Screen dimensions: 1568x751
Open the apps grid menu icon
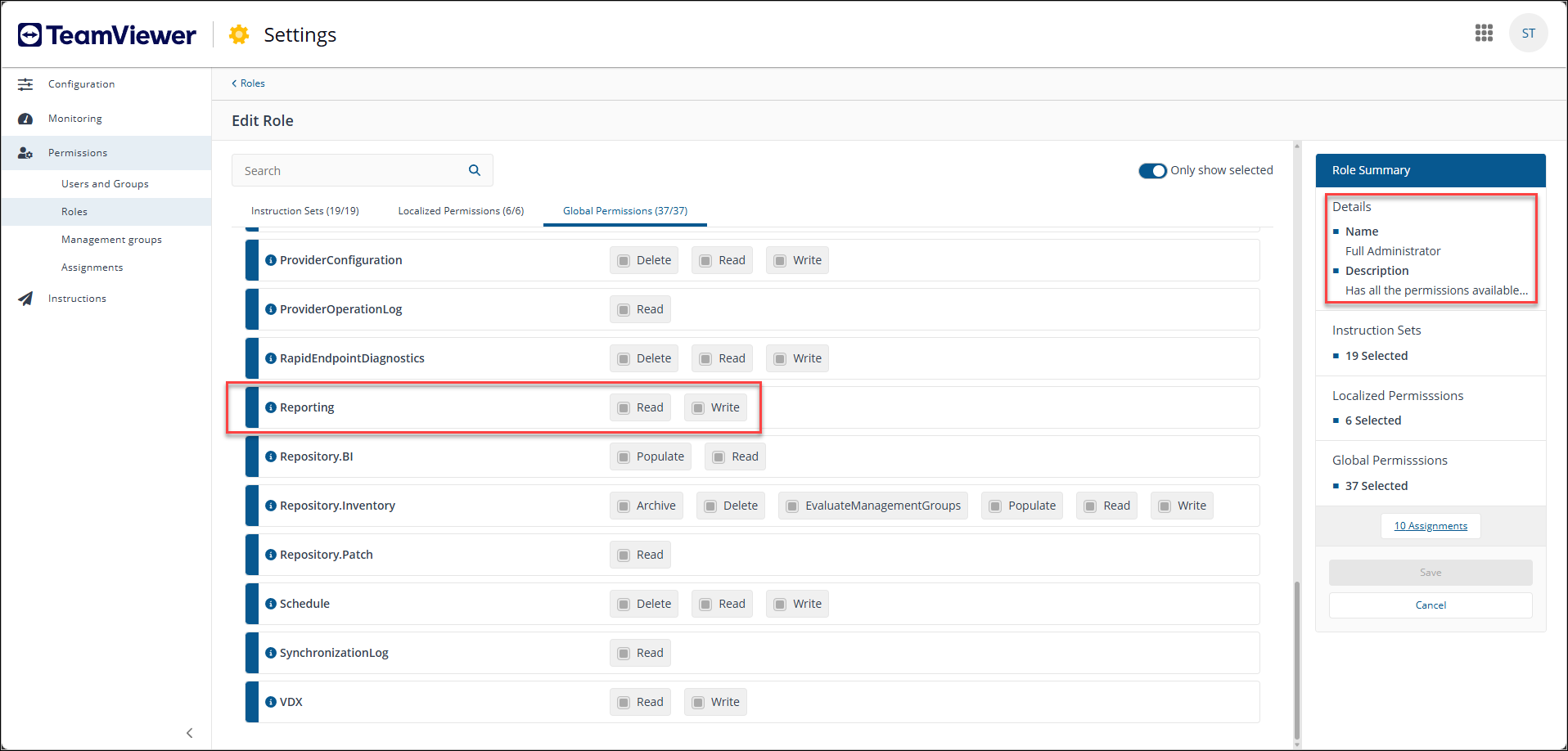(x=1484, y=34)
